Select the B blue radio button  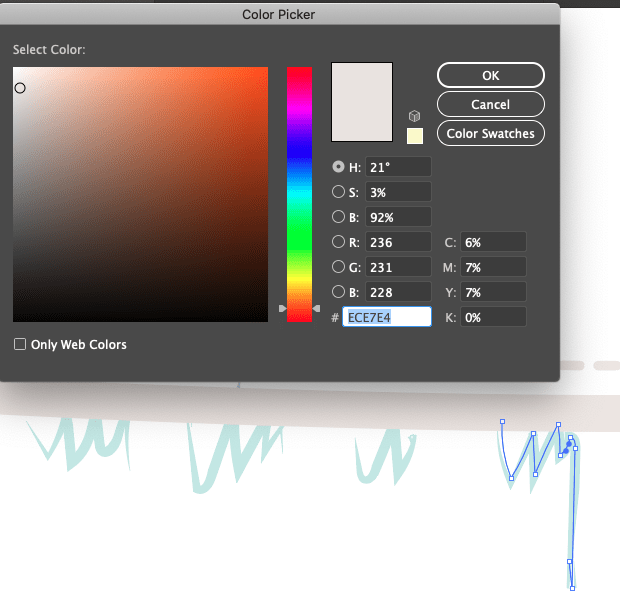[338, 292]
